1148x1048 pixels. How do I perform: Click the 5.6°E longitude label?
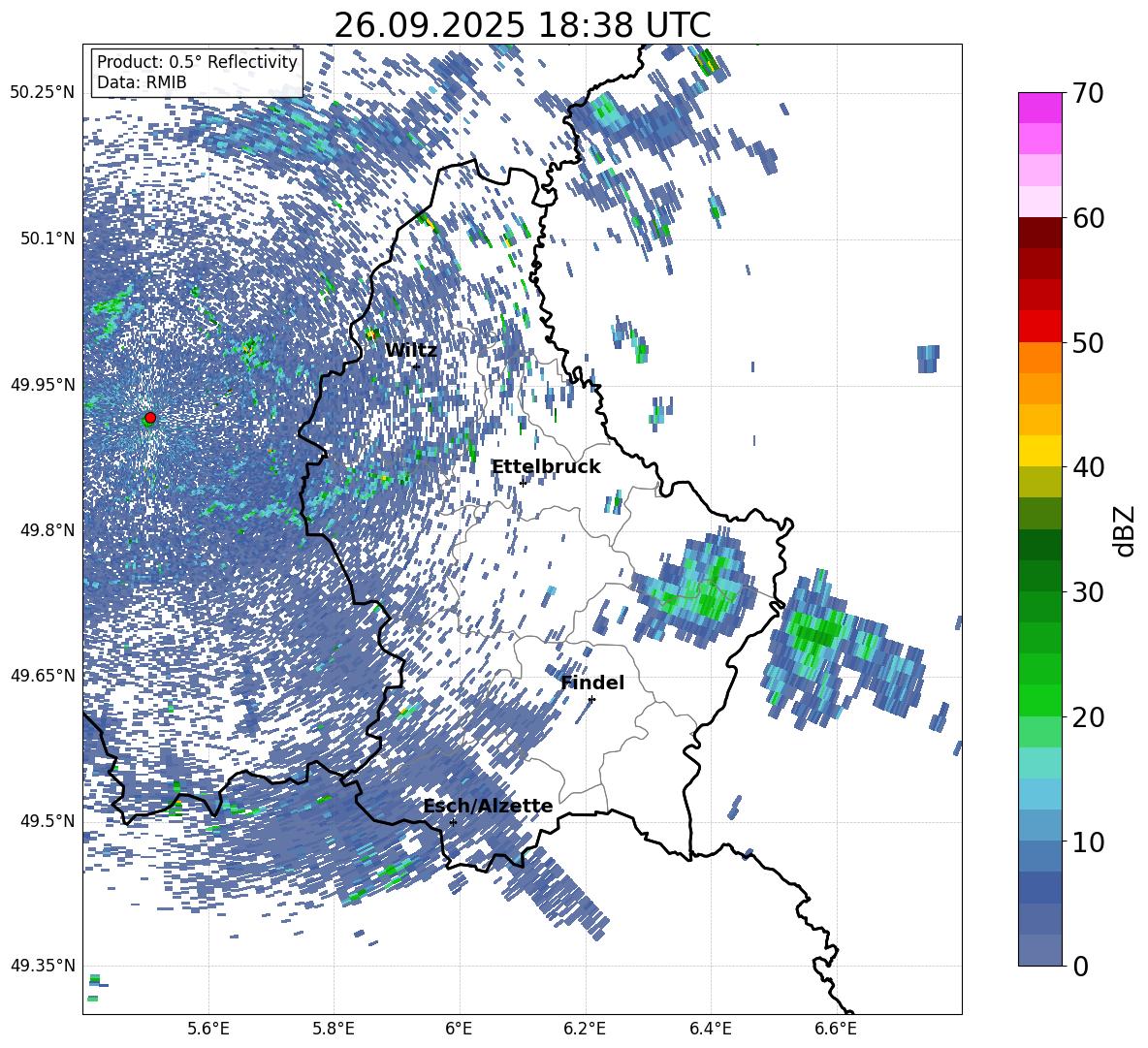(x=208, y=1029)
